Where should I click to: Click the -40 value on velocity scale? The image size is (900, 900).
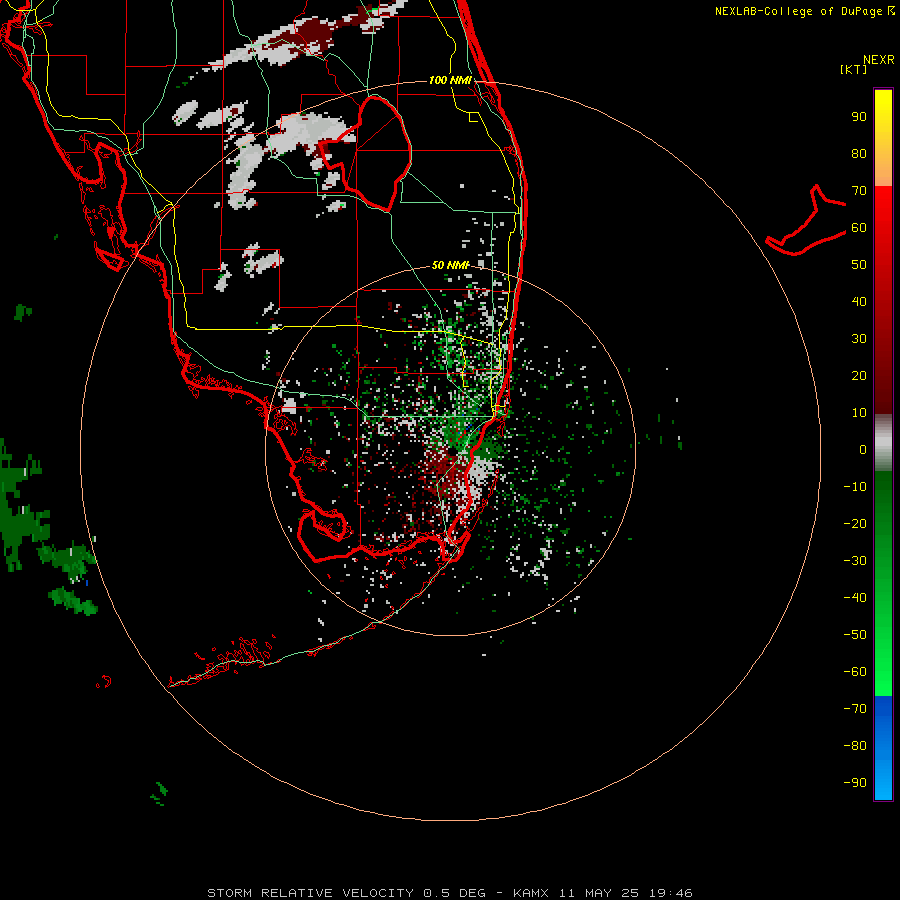855,598
